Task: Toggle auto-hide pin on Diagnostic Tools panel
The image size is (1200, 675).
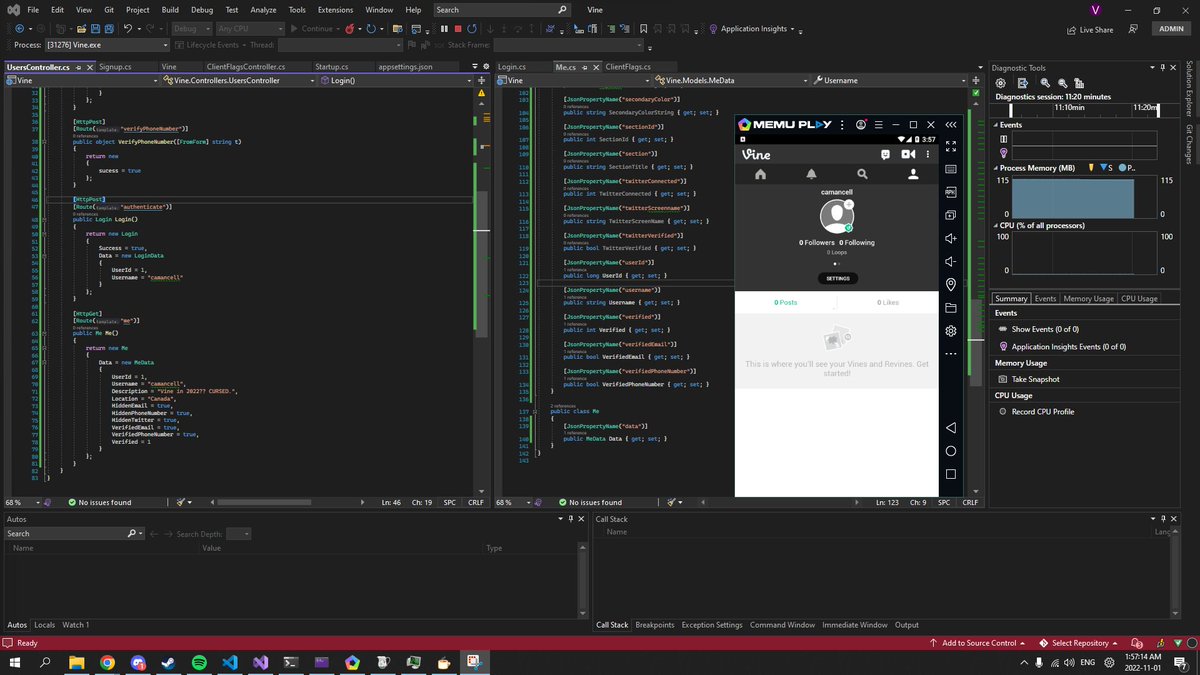Action: [1162, 67]
